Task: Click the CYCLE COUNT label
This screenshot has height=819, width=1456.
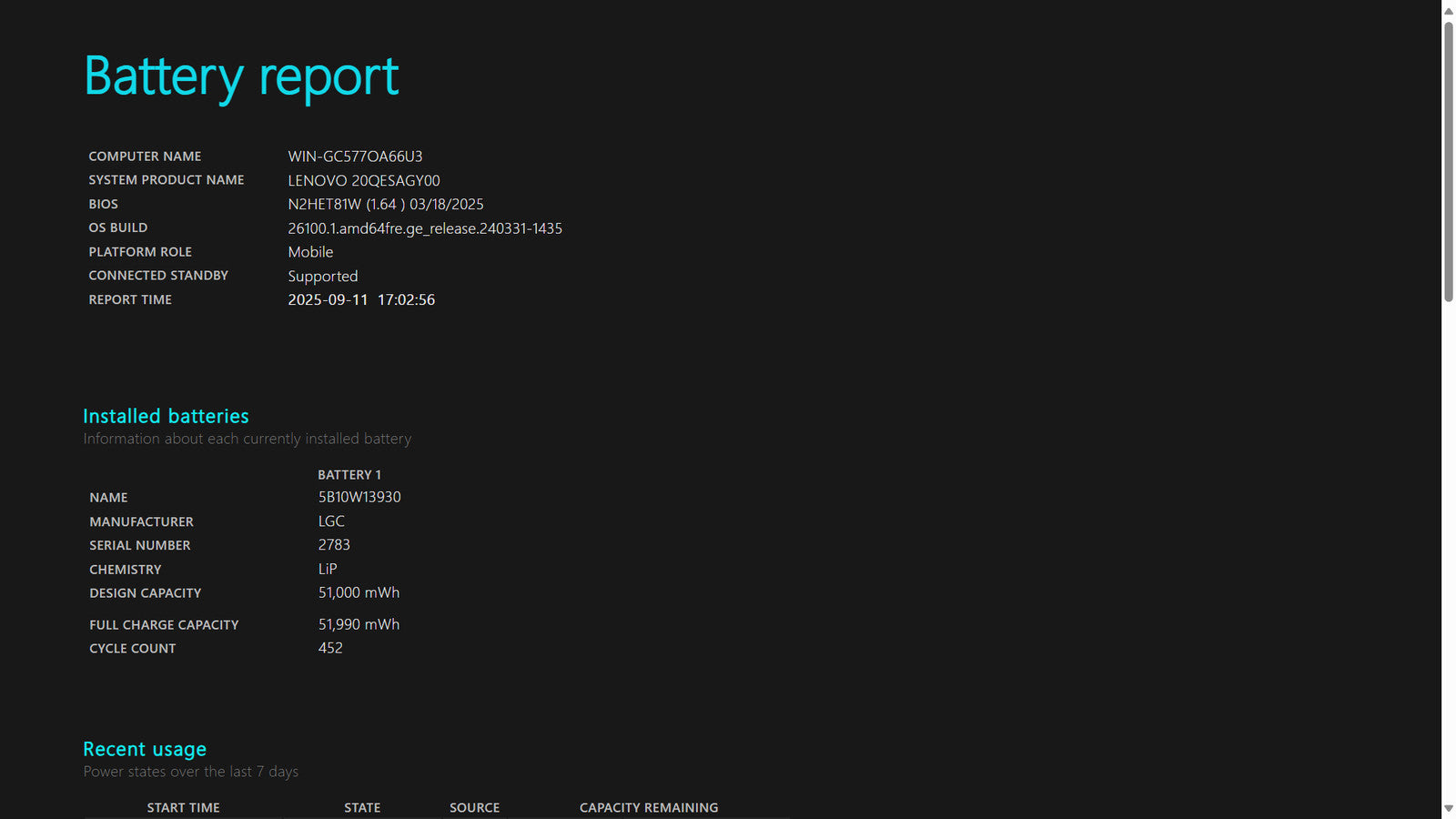Action: [133, 649]
